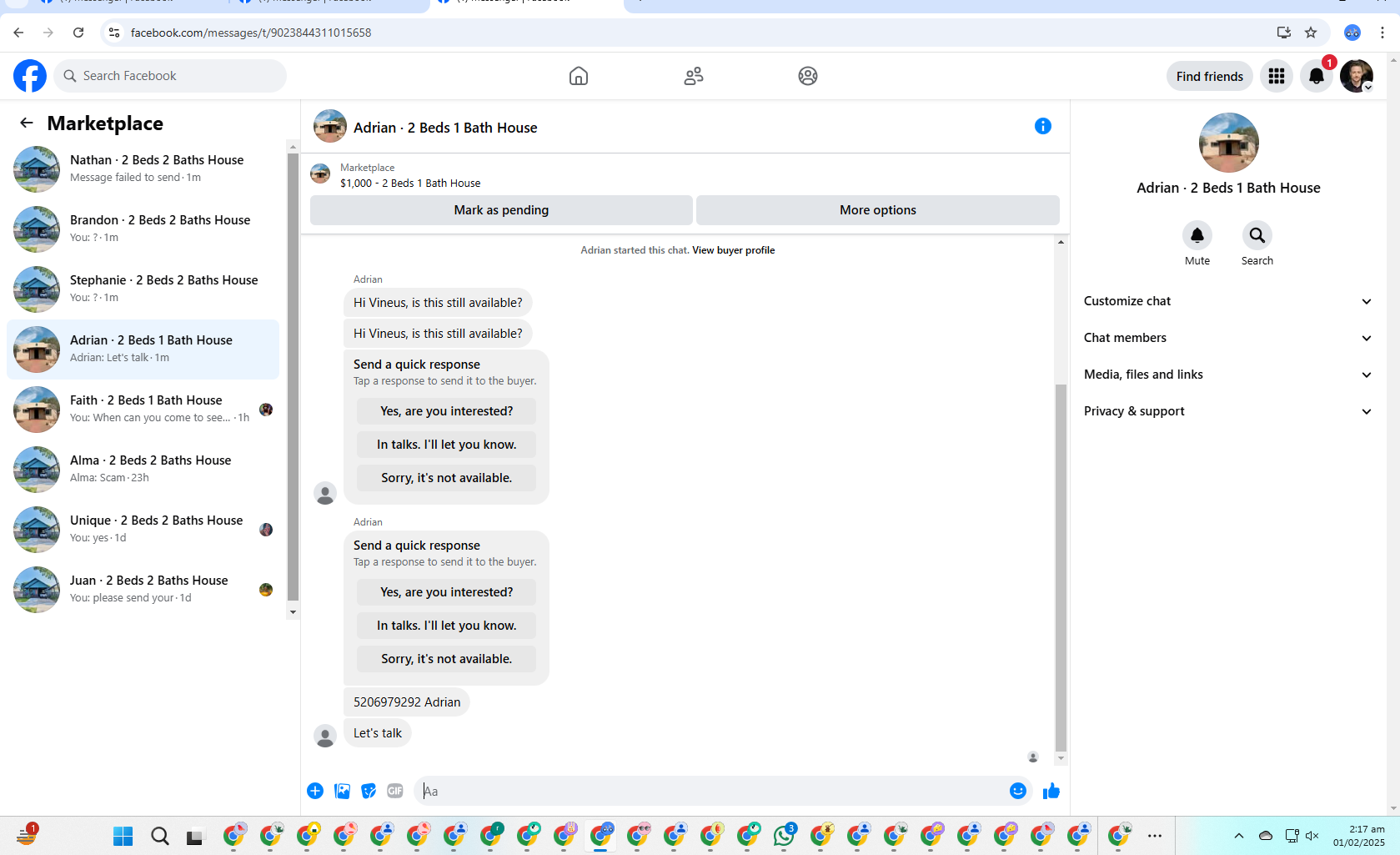Open volume control in system tray
1400x855 pixels.
tap(1312, 836)
